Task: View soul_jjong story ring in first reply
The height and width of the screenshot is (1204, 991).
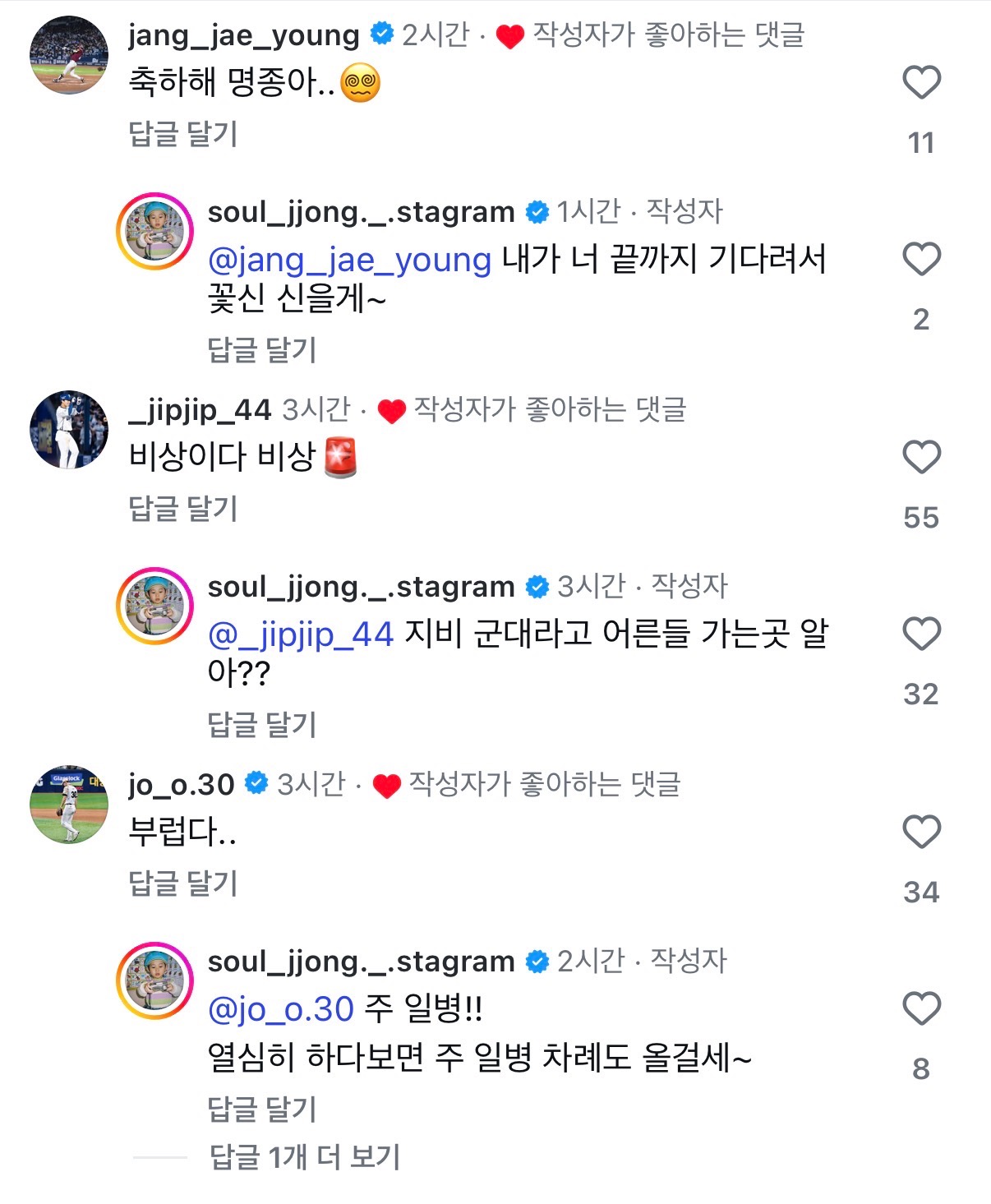Action: (155, 232)
